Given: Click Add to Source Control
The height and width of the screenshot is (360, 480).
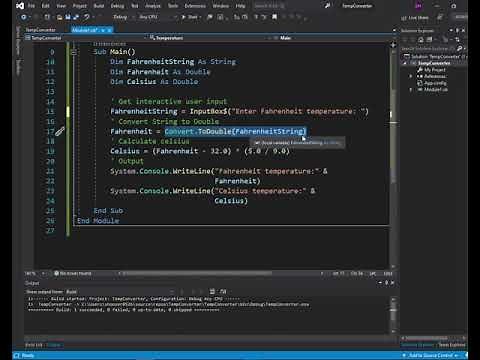Looking at the screenshot, I should (431, 355).
